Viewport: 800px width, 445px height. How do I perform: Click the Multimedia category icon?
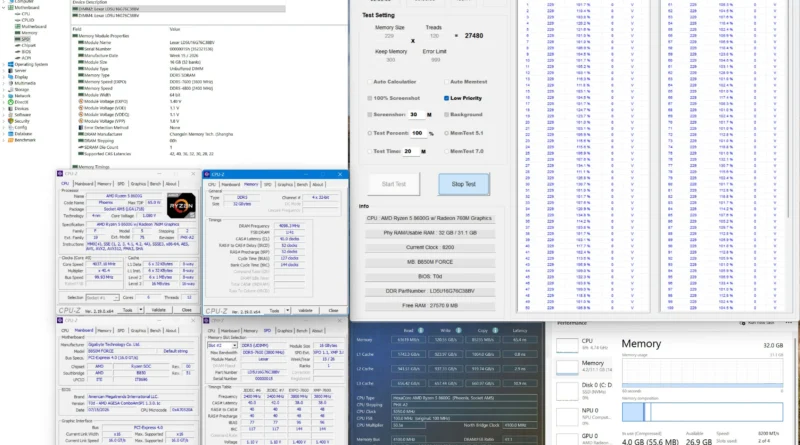click(10, 83)
